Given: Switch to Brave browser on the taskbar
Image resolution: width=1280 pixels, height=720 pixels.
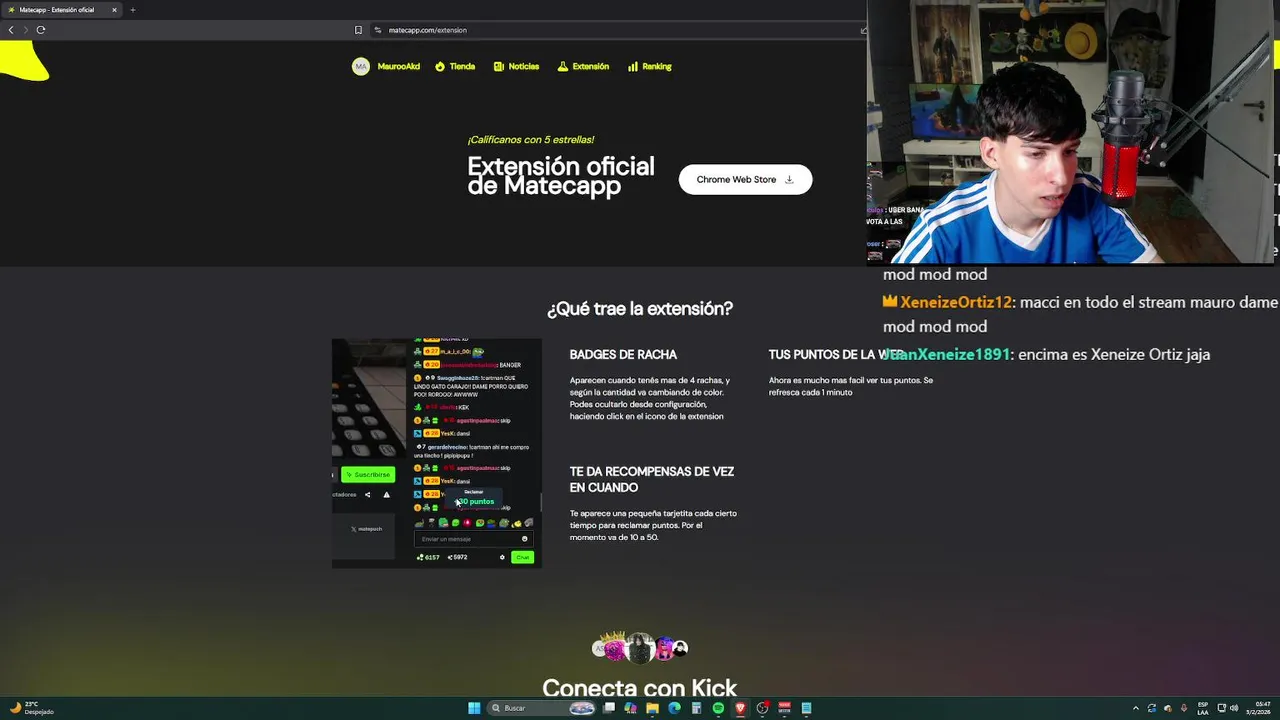Looking at the screenshot, I should coord(740,708).
